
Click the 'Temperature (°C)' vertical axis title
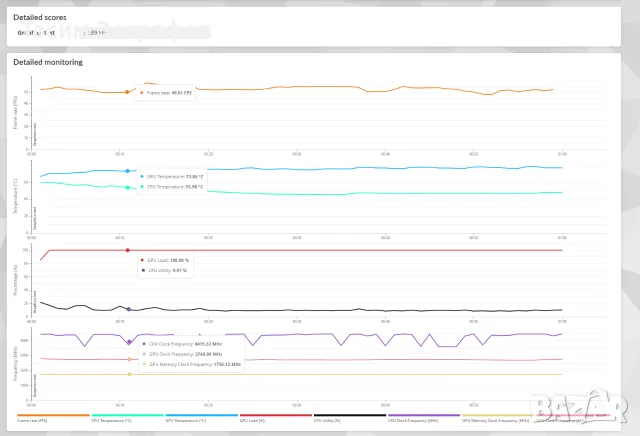[16, 196]
